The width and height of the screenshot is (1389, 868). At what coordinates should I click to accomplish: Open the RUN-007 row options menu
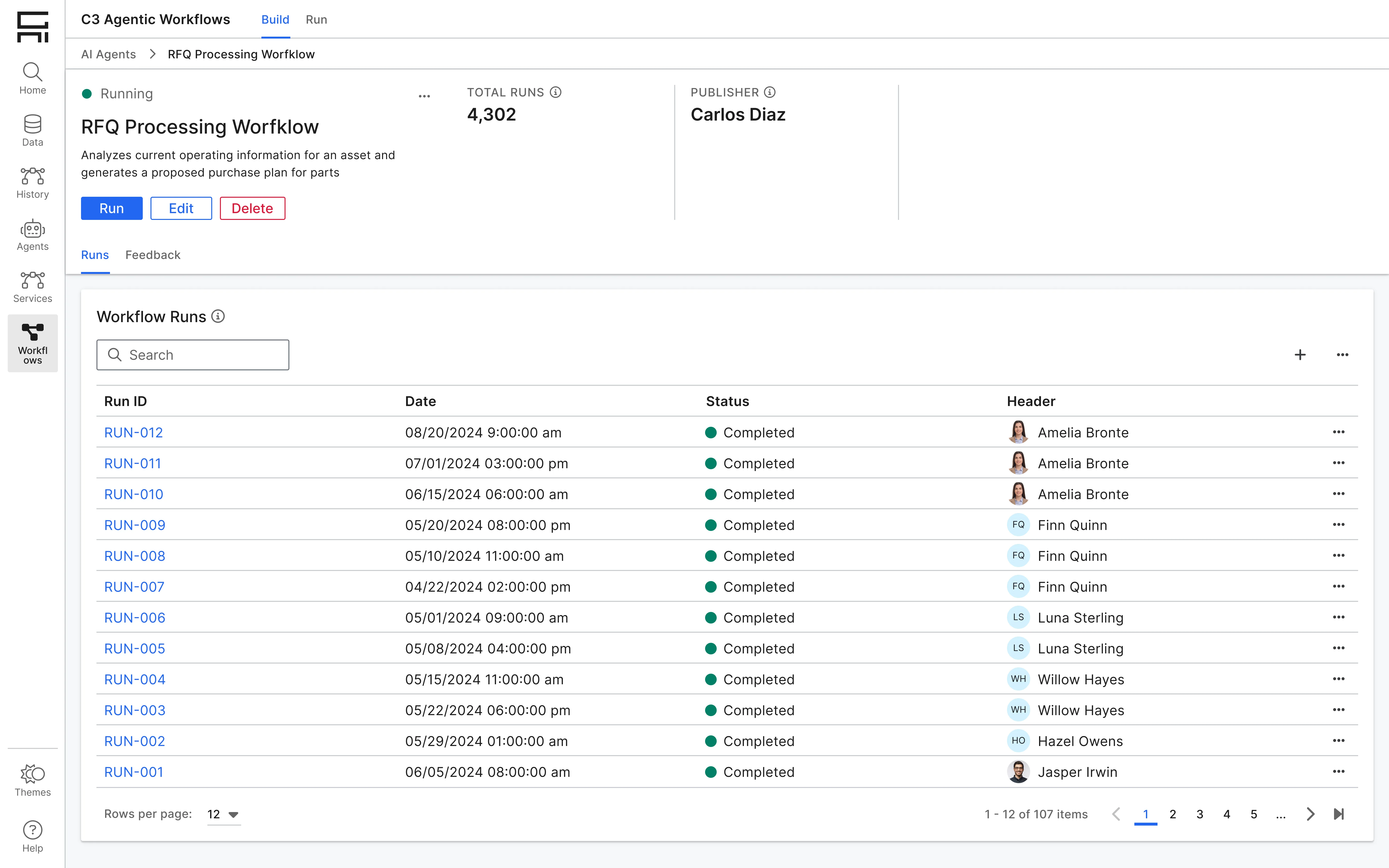(1339, 587)
